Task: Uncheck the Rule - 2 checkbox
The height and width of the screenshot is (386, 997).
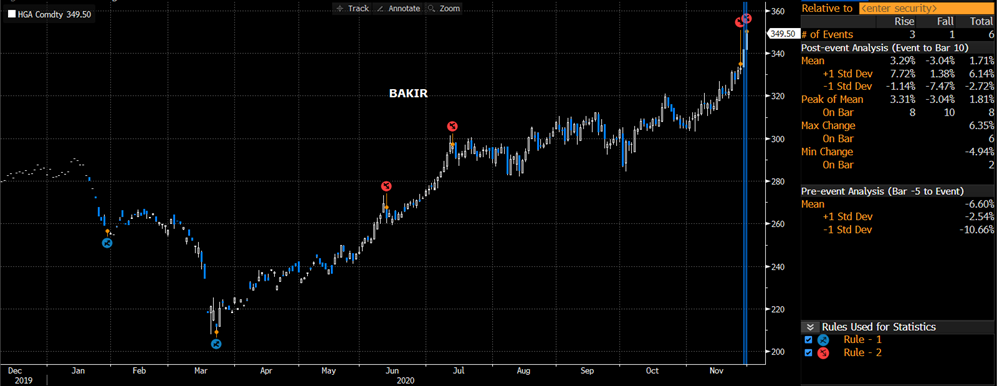Action: [x=809, y=352]
